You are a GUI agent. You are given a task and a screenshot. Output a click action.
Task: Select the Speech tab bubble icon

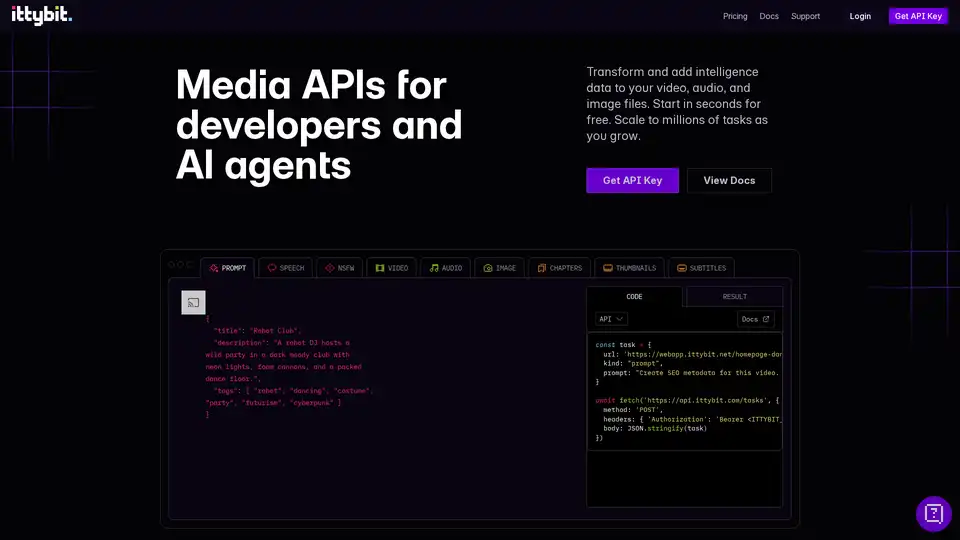(271, 268)
